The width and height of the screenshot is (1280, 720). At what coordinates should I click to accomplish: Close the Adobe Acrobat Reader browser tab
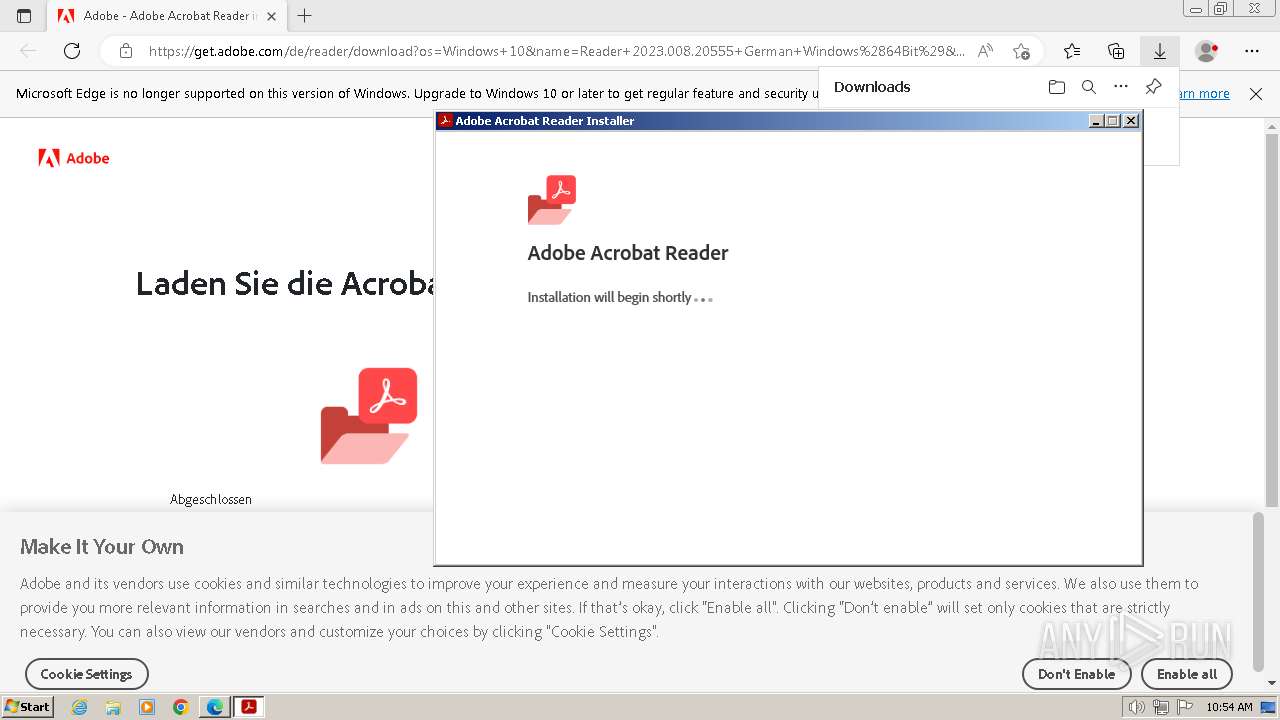(271, 16)
